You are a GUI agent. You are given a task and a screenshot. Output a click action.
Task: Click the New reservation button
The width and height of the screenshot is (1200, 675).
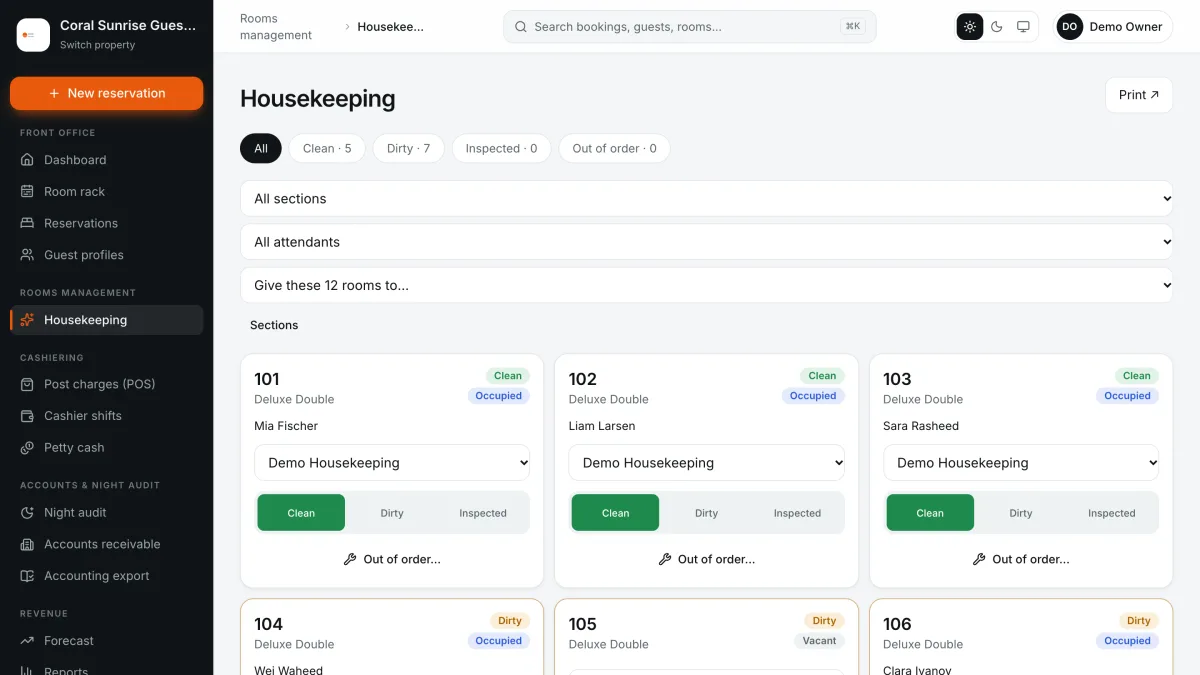[107, 93]
